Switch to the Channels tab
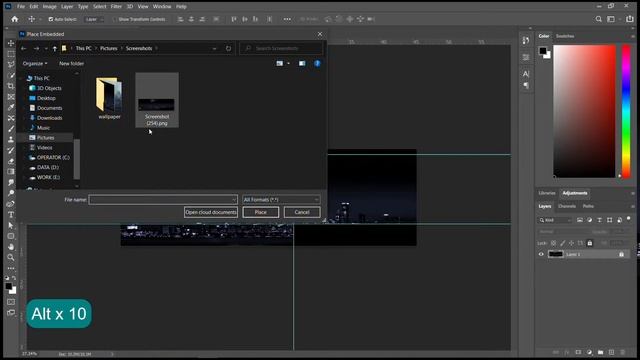This screenshot has width=640, height=360. tap(567, 206)
